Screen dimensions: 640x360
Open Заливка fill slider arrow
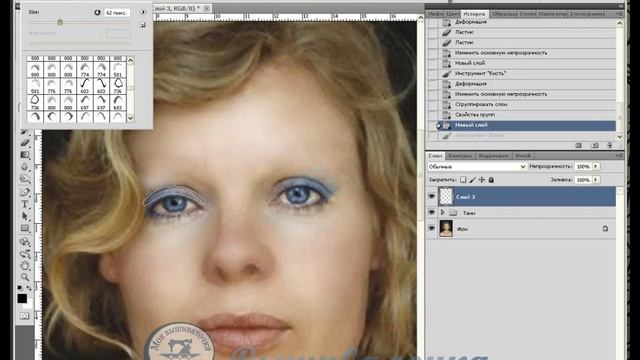(x=596, y=180)
